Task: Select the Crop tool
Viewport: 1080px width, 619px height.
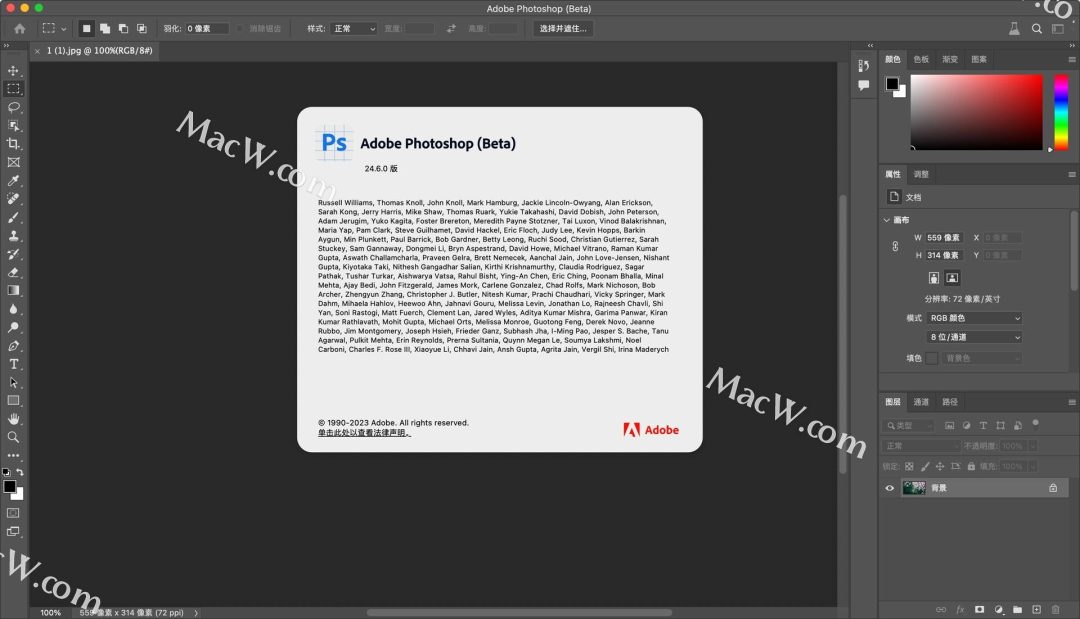Action: [x=13, y=144]
